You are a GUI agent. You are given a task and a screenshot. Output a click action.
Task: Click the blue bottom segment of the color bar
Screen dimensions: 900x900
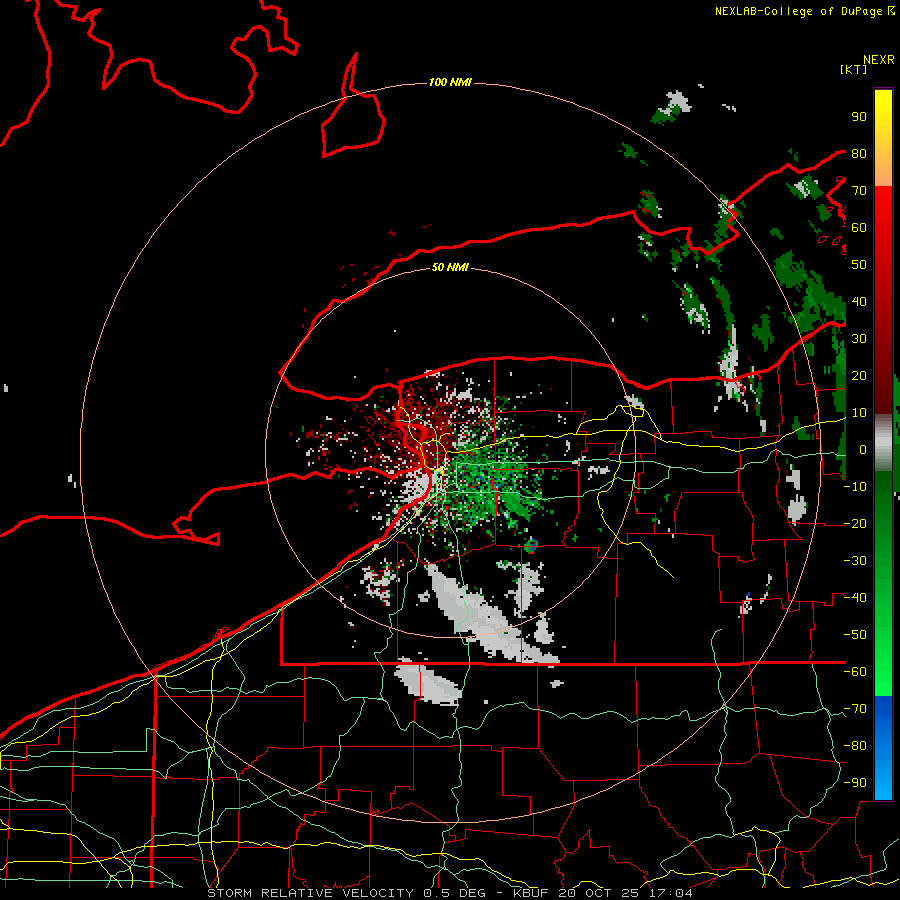tap(883, 747)
